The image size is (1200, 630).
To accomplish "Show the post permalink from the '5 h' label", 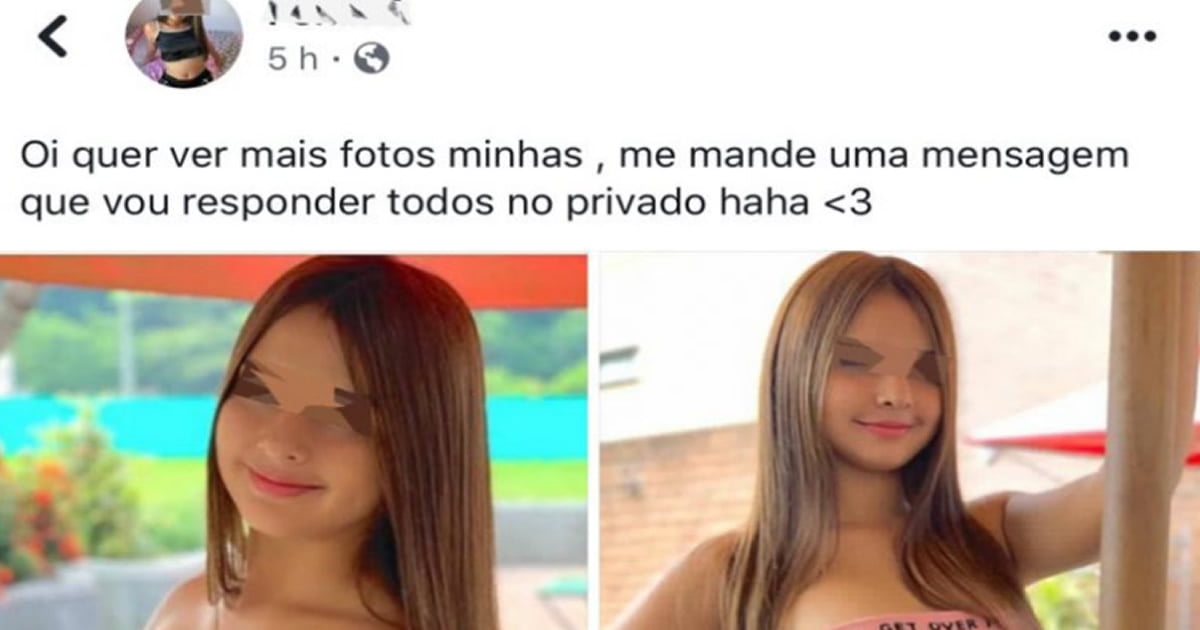I will pyautogui.click(x=292, y=60).
